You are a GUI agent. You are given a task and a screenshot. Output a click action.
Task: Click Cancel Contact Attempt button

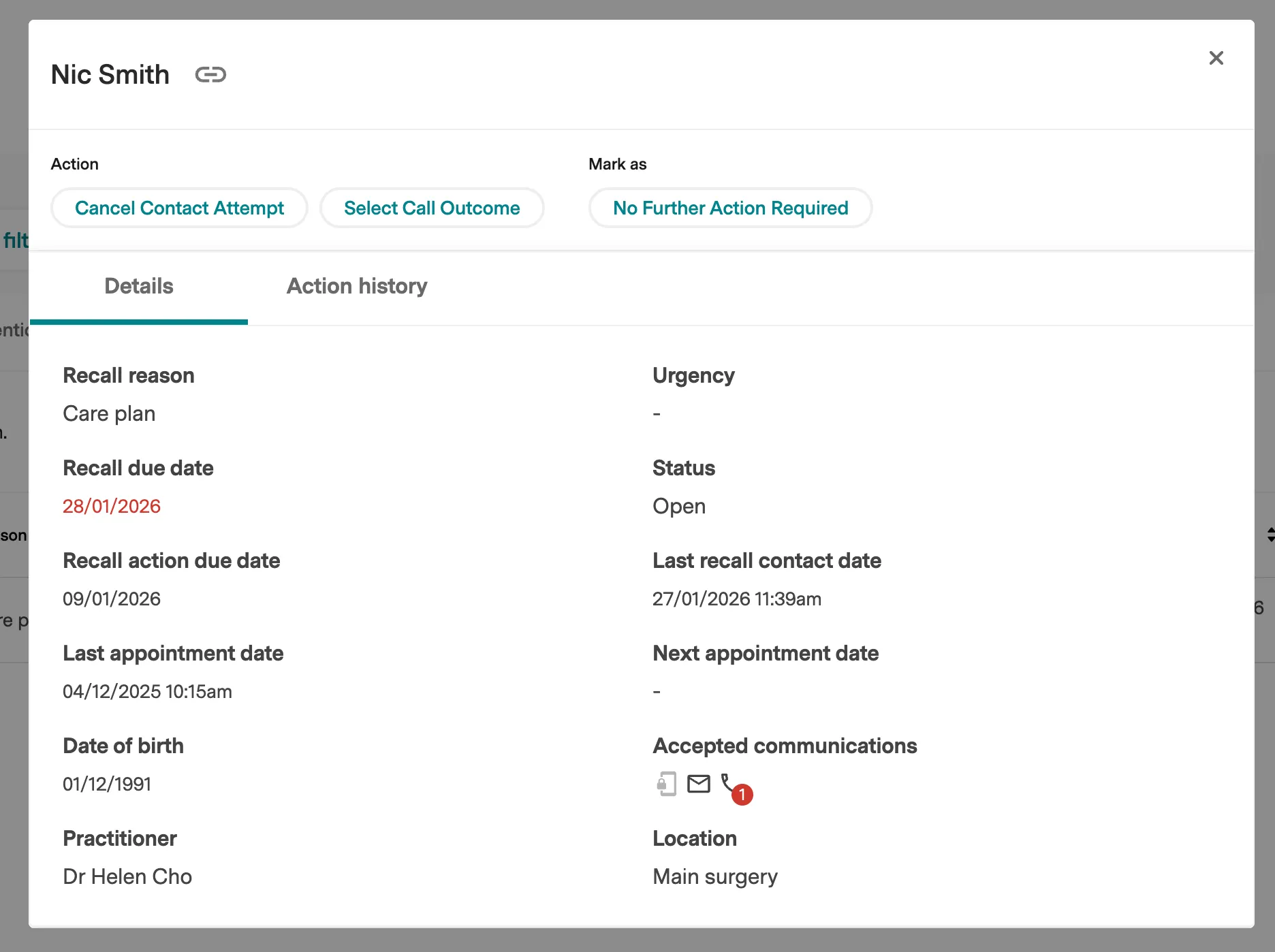pyautogui.click(x=179, y=208)
